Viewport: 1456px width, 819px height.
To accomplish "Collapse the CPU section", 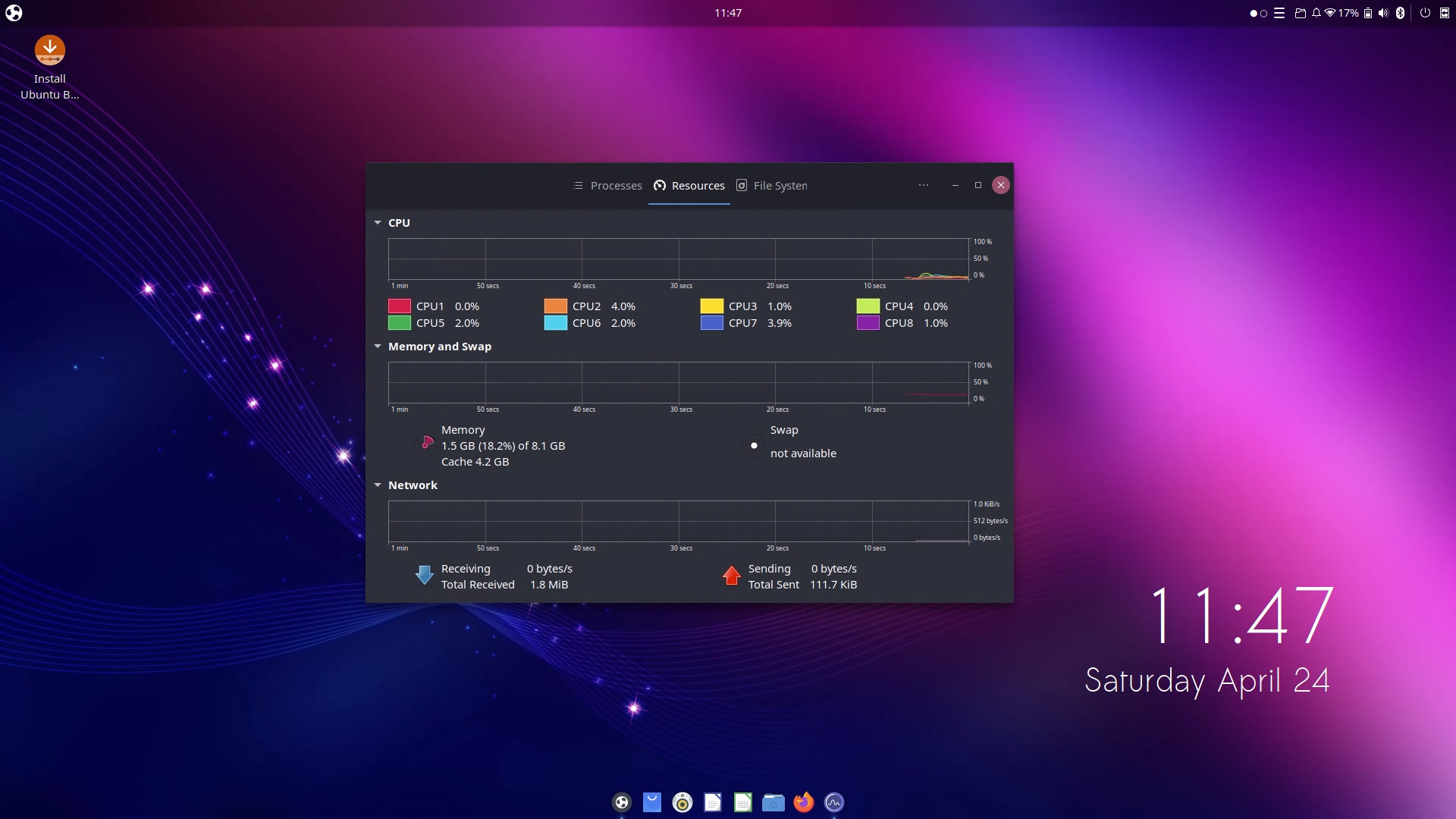I will pos(378,222).
